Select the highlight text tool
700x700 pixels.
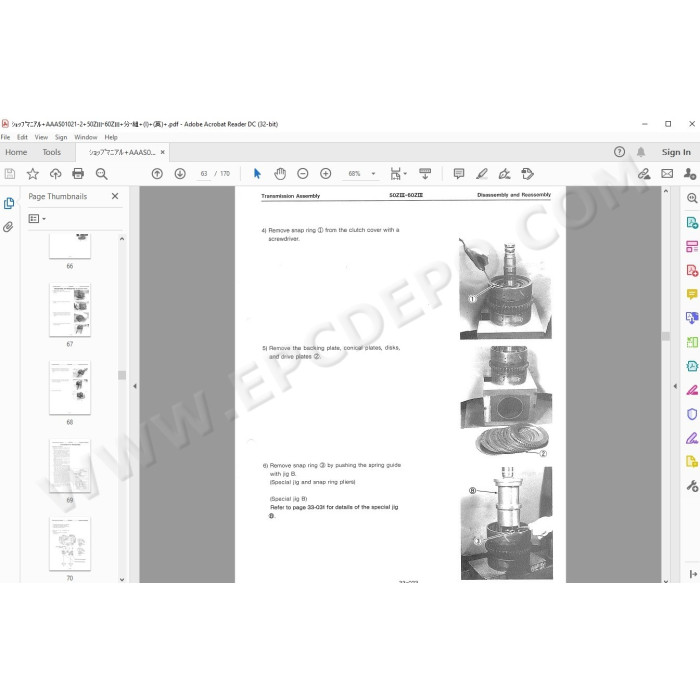[x=482, y=174]
